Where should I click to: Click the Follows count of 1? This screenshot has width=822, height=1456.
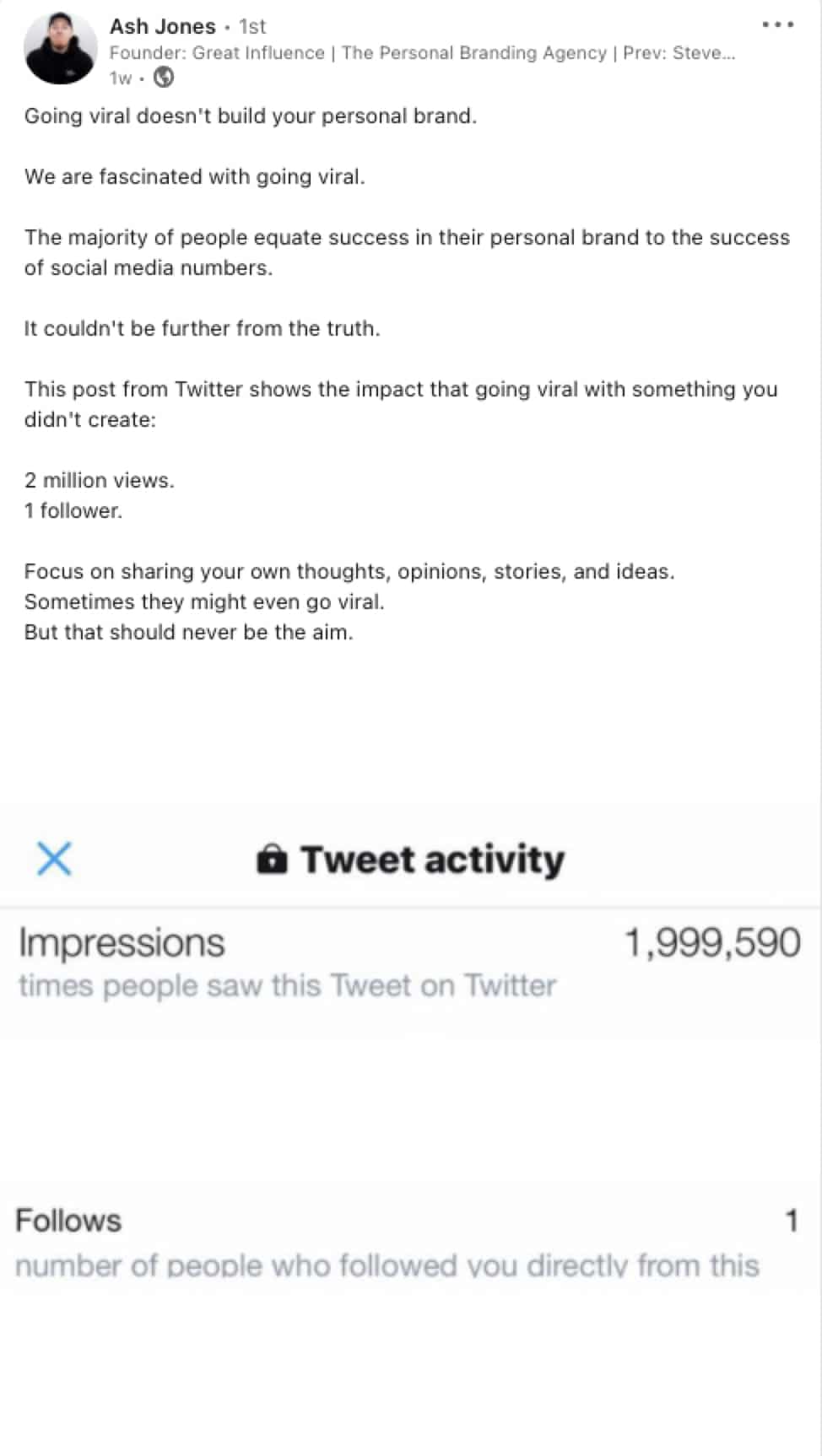coord(792,1221)
